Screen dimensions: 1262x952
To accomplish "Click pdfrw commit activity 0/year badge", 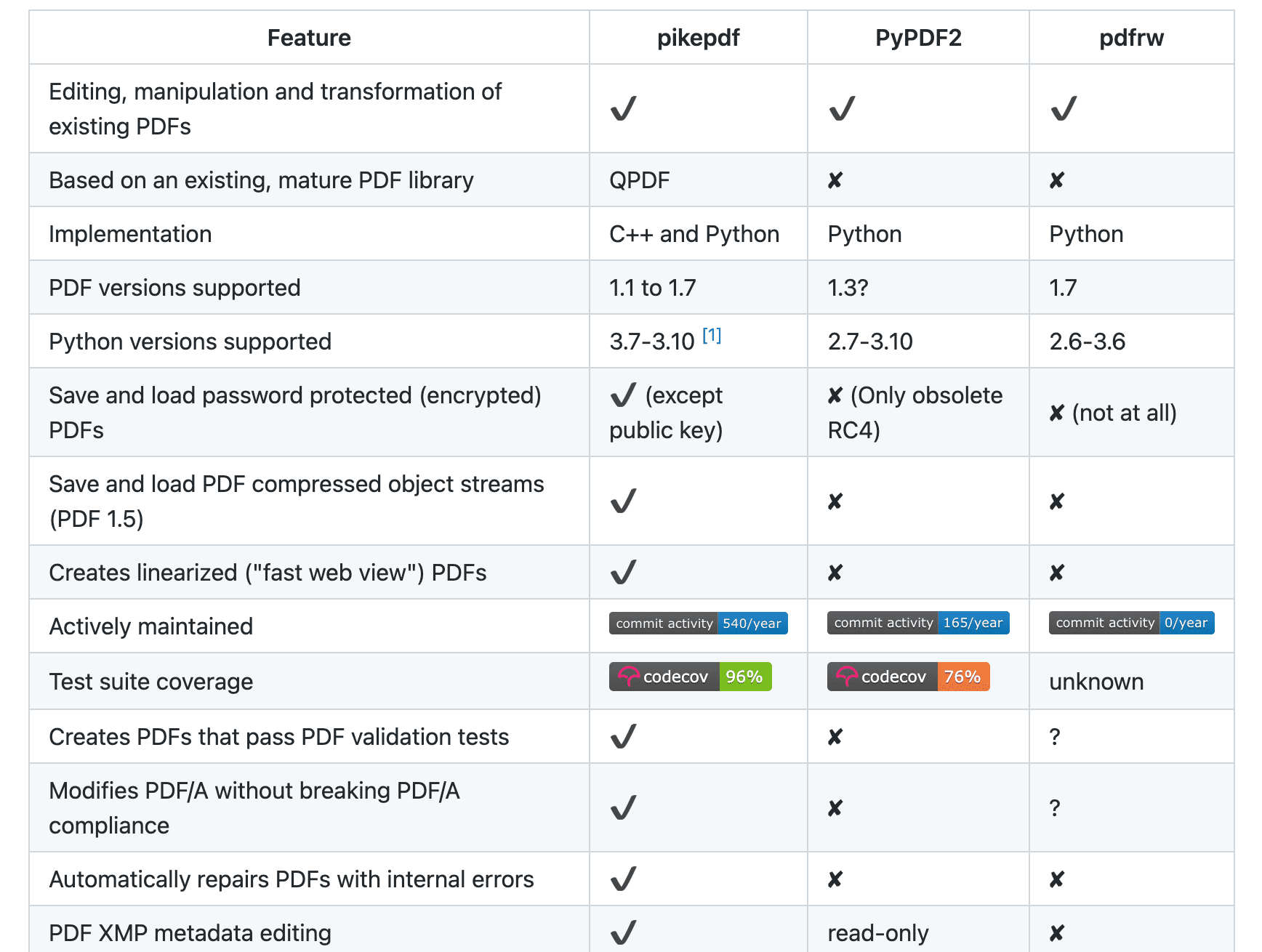I will [x=1132, y=623].
